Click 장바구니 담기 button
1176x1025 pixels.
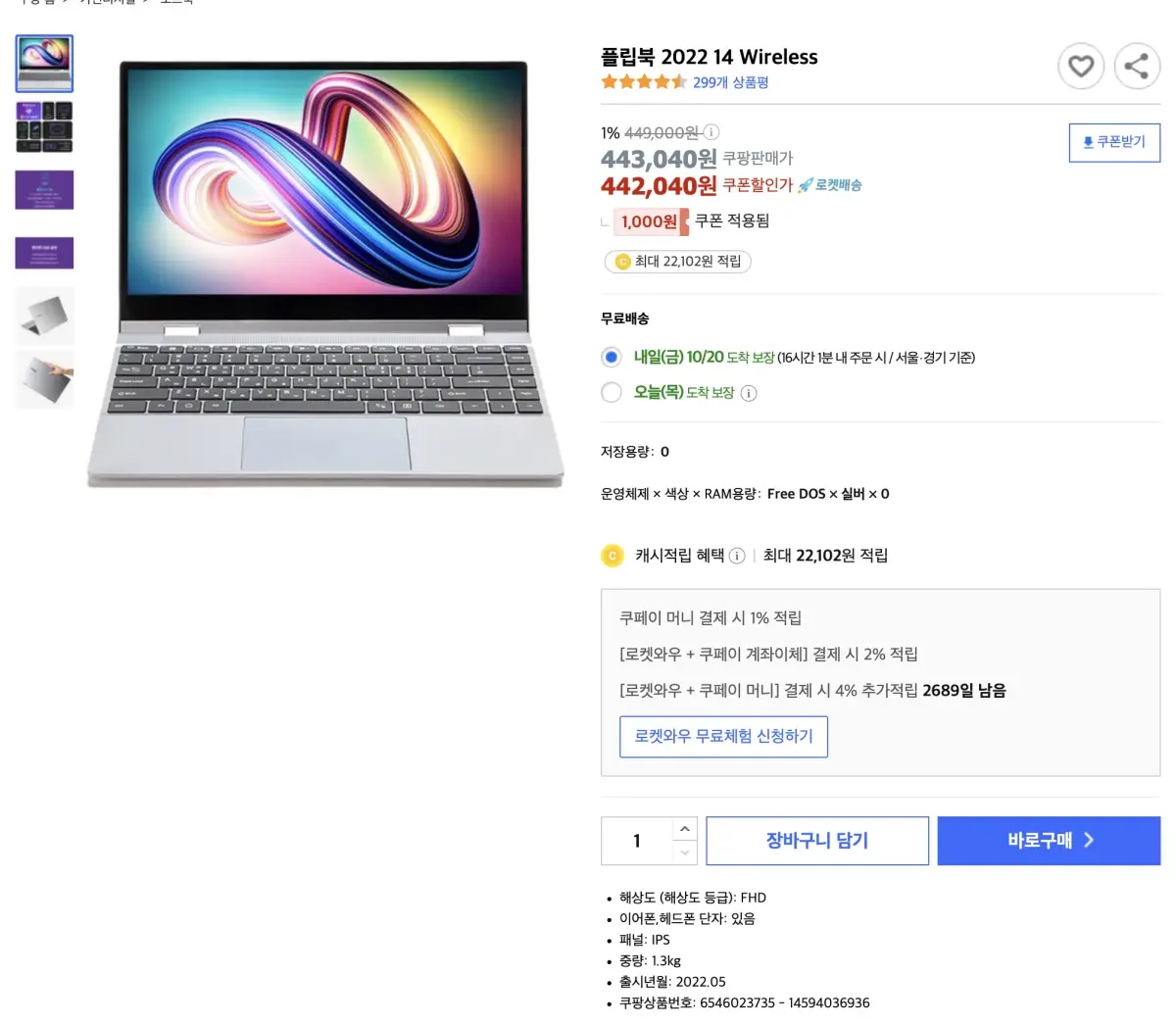point(817,841)
